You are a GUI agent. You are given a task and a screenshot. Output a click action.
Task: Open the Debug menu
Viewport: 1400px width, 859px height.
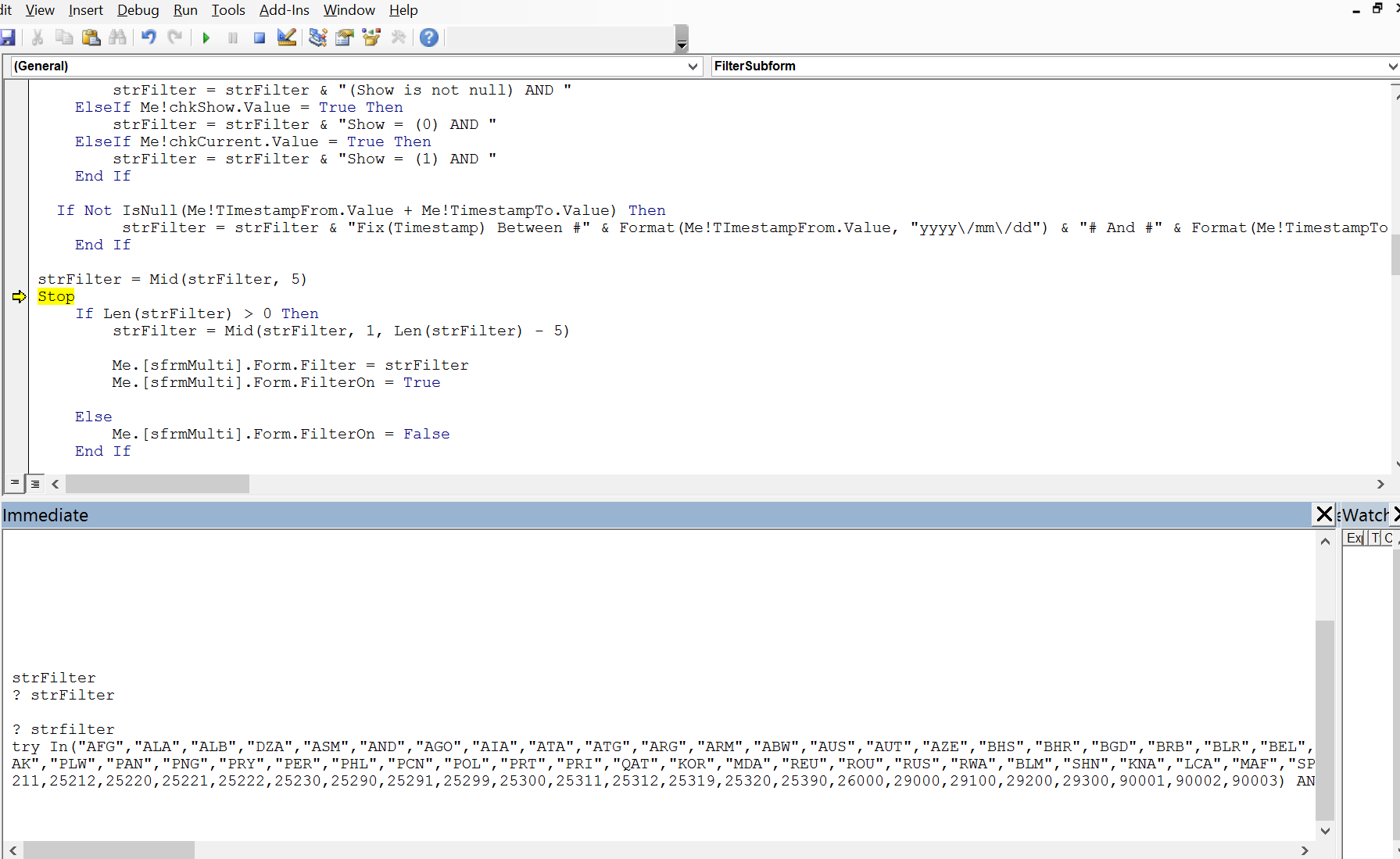pos(138,10)
